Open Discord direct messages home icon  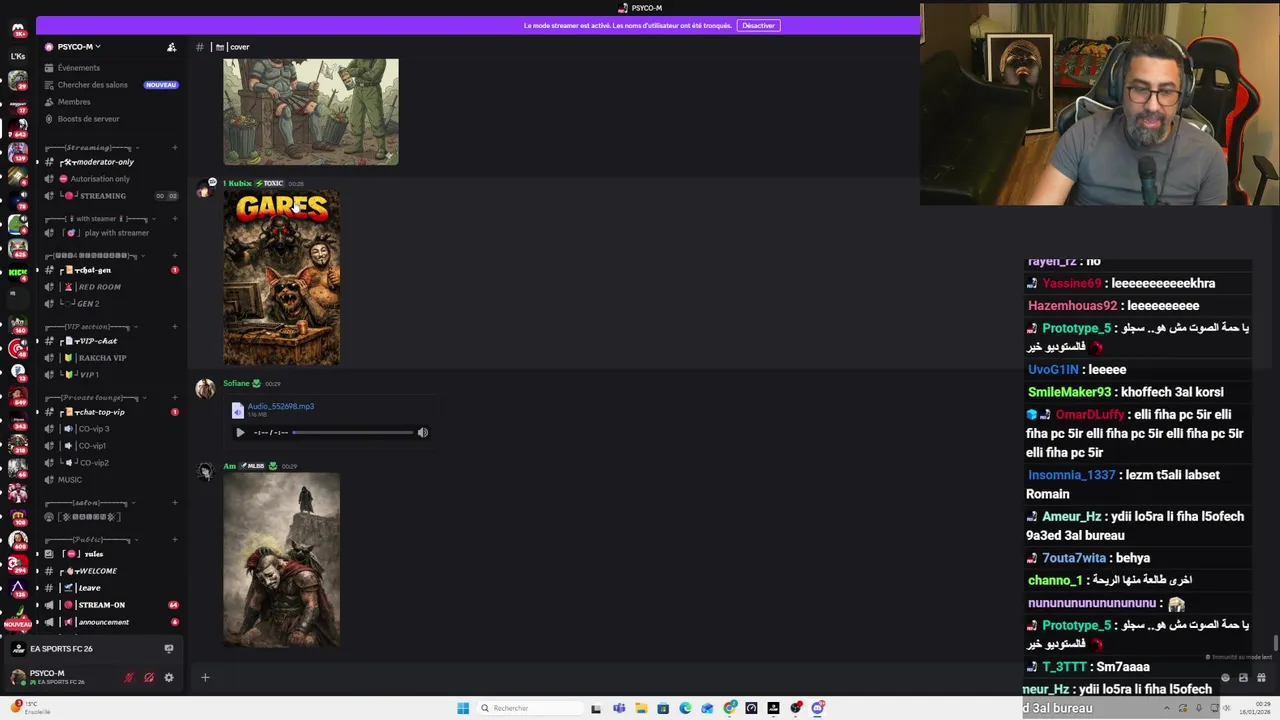[18, 30]
